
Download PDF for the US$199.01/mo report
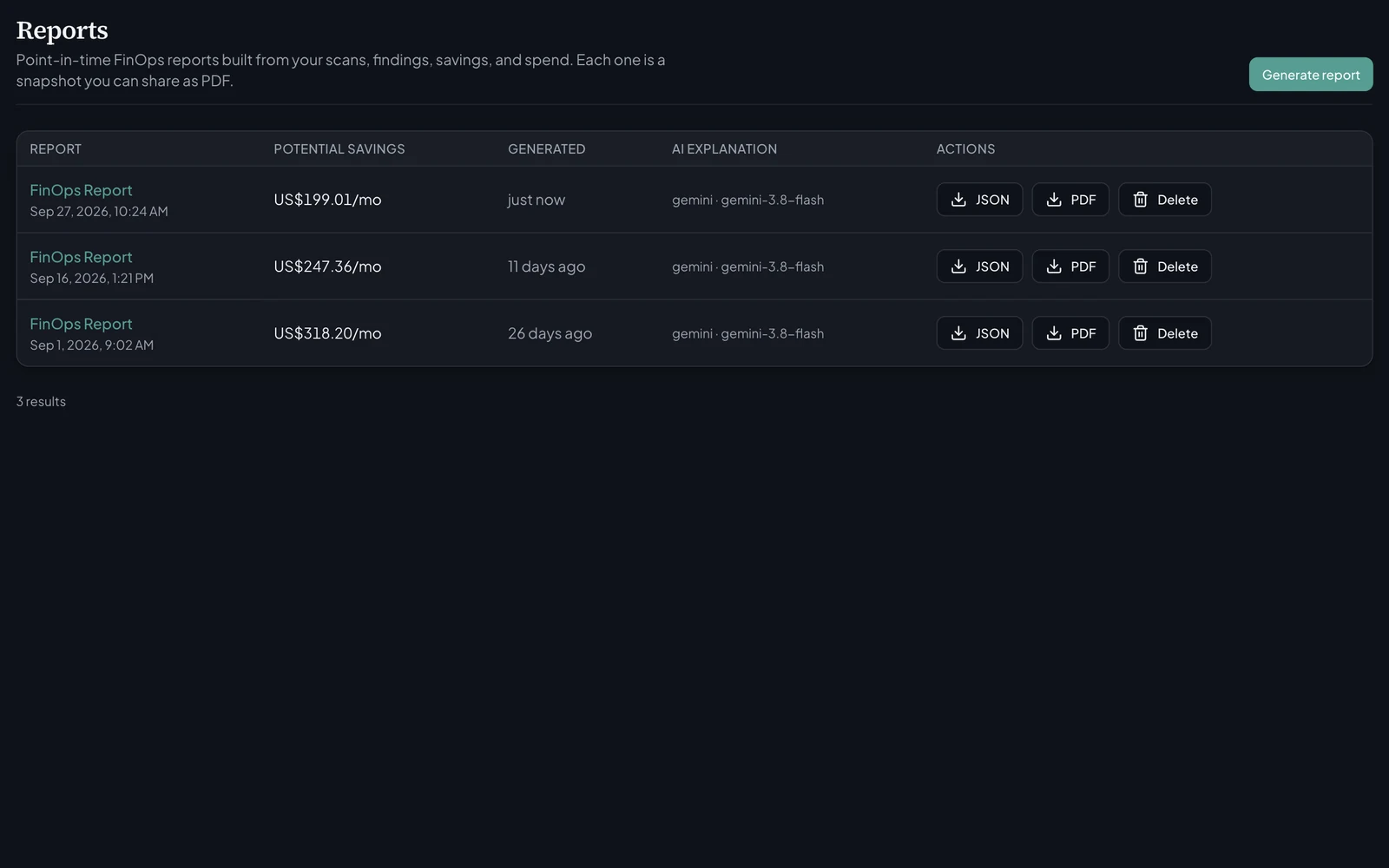pos(1070,200)
